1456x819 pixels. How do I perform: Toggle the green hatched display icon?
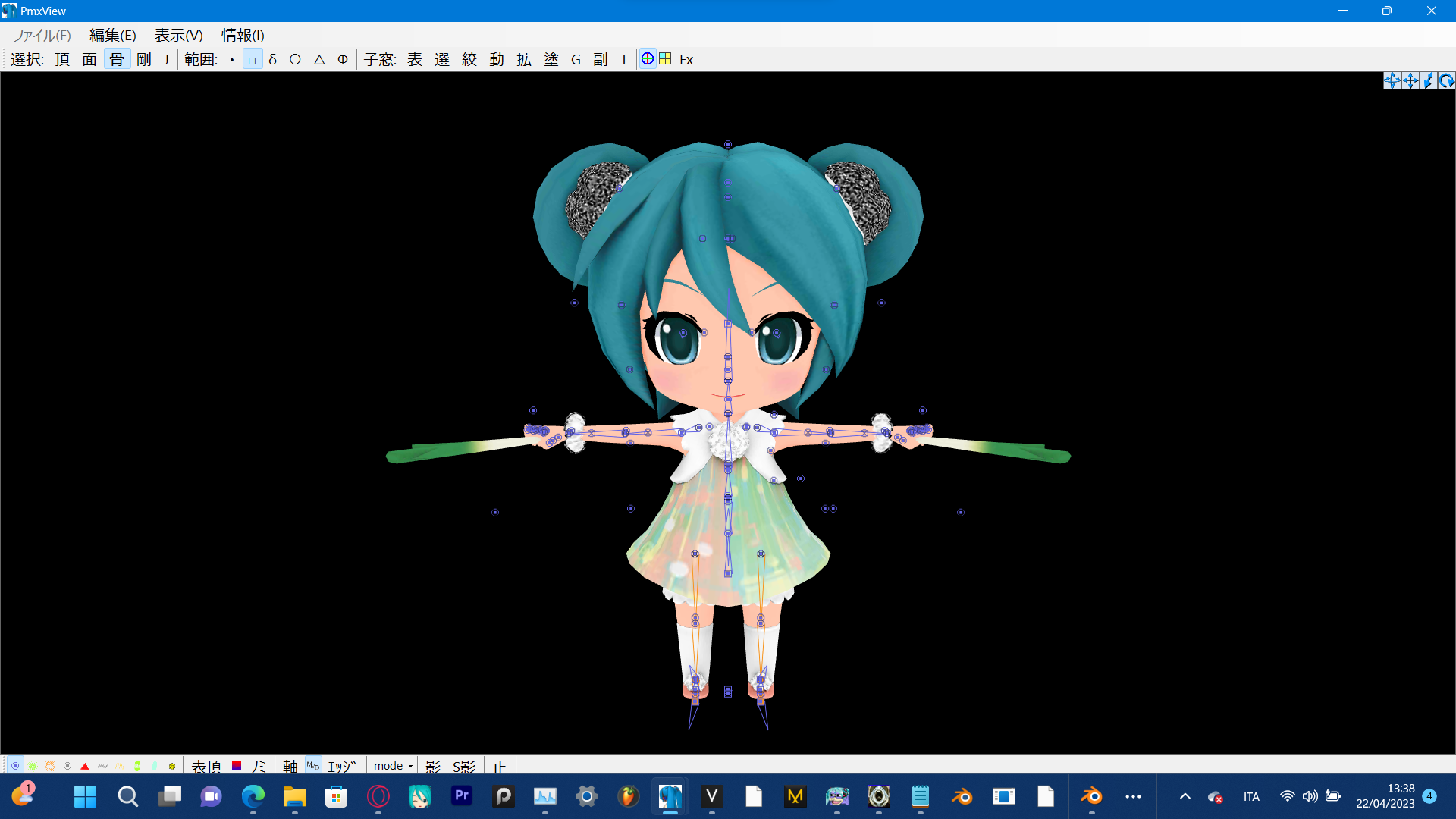pyautogui.click(x=33, y=766)
